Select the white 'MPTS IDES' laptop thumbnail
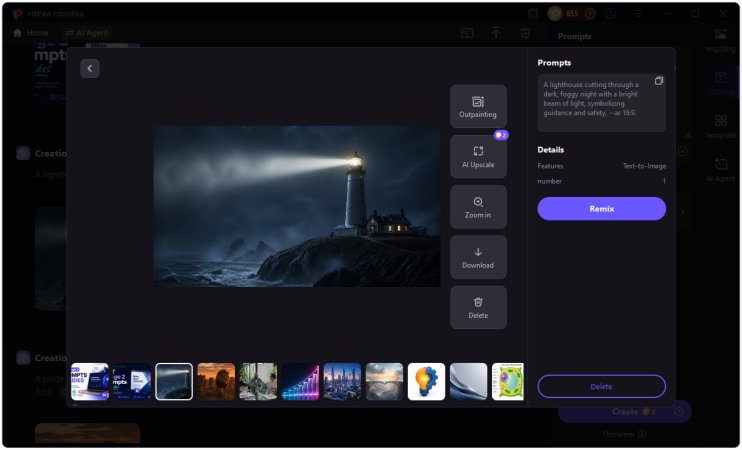The height and width of the screenshot is (450, 742). pyautogui.click(x=90, y=382)
